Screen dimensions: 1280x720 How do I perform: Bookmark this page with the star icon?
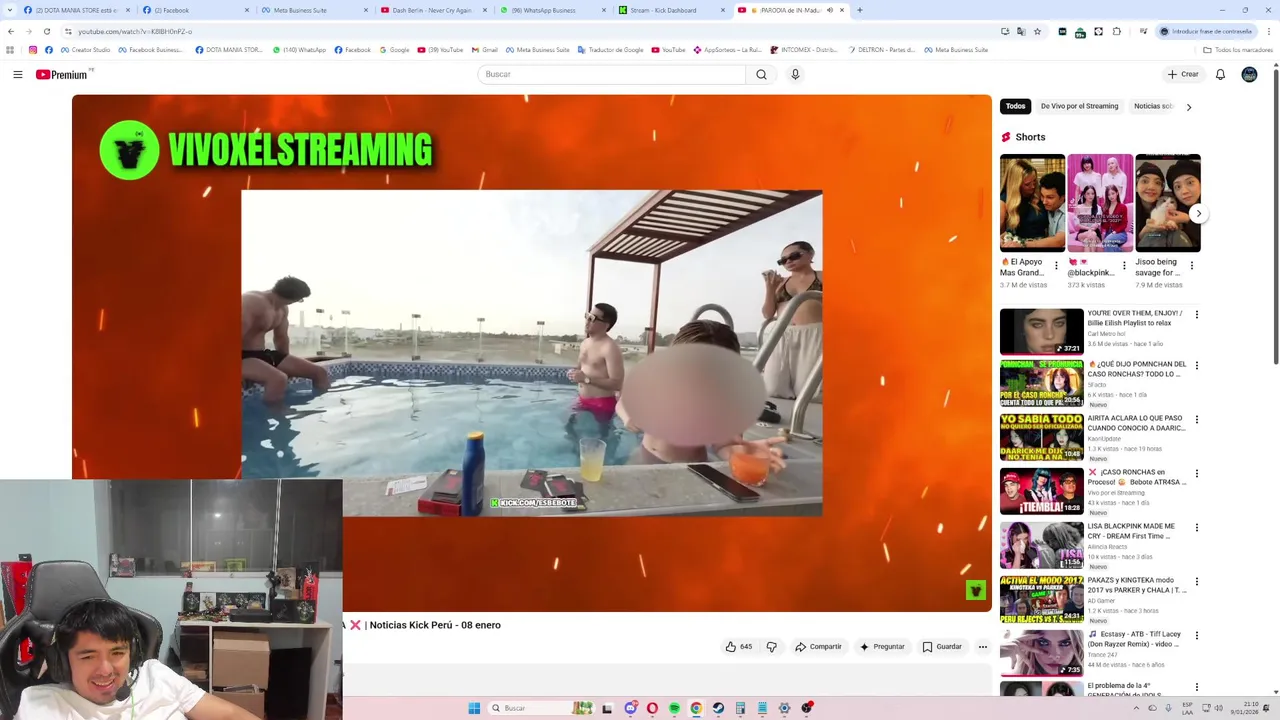pyautogui.click(x=1037, y=31)
